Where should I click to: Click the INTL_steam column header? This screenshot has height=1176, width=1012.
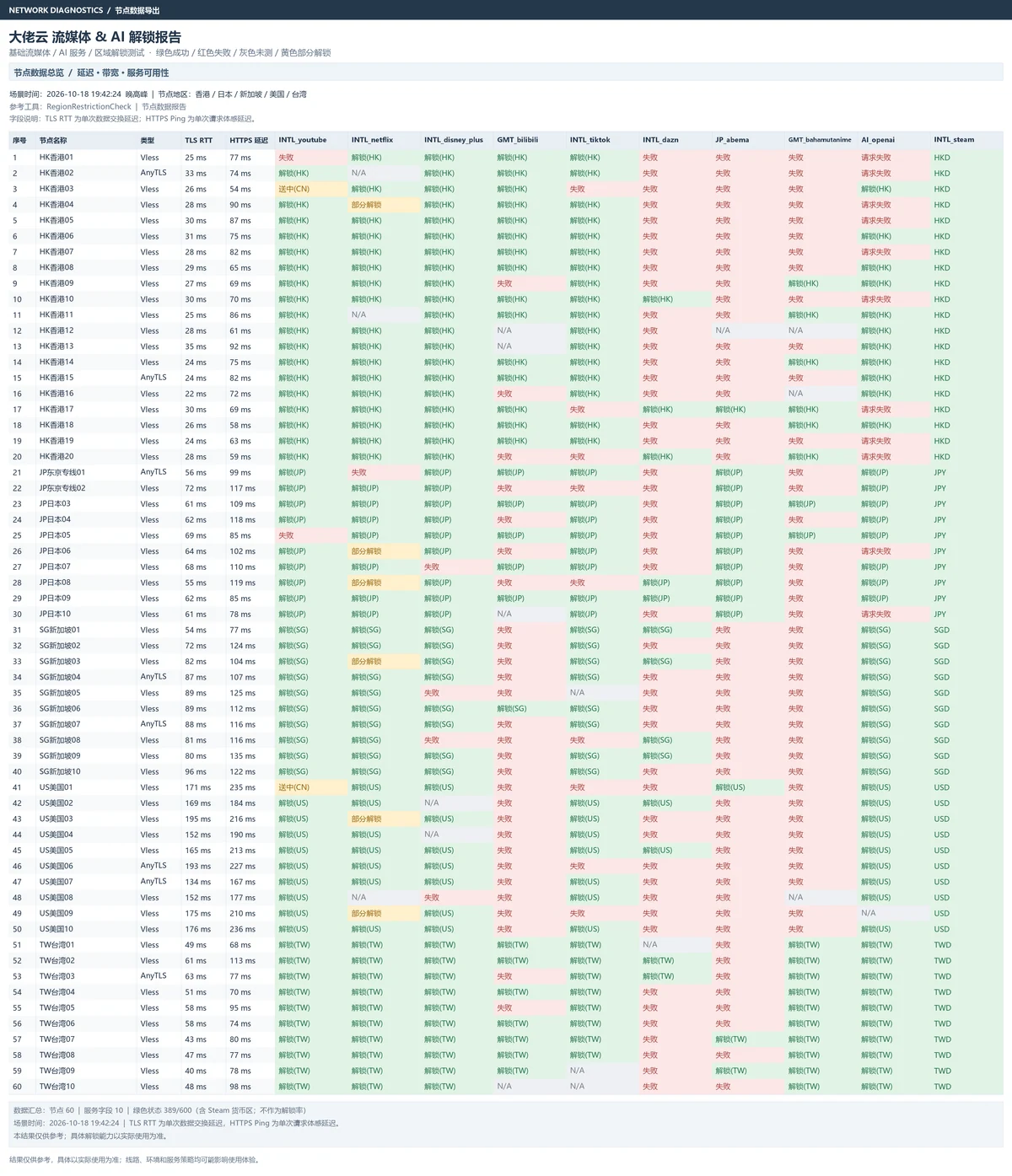click(x=954, y=140)
